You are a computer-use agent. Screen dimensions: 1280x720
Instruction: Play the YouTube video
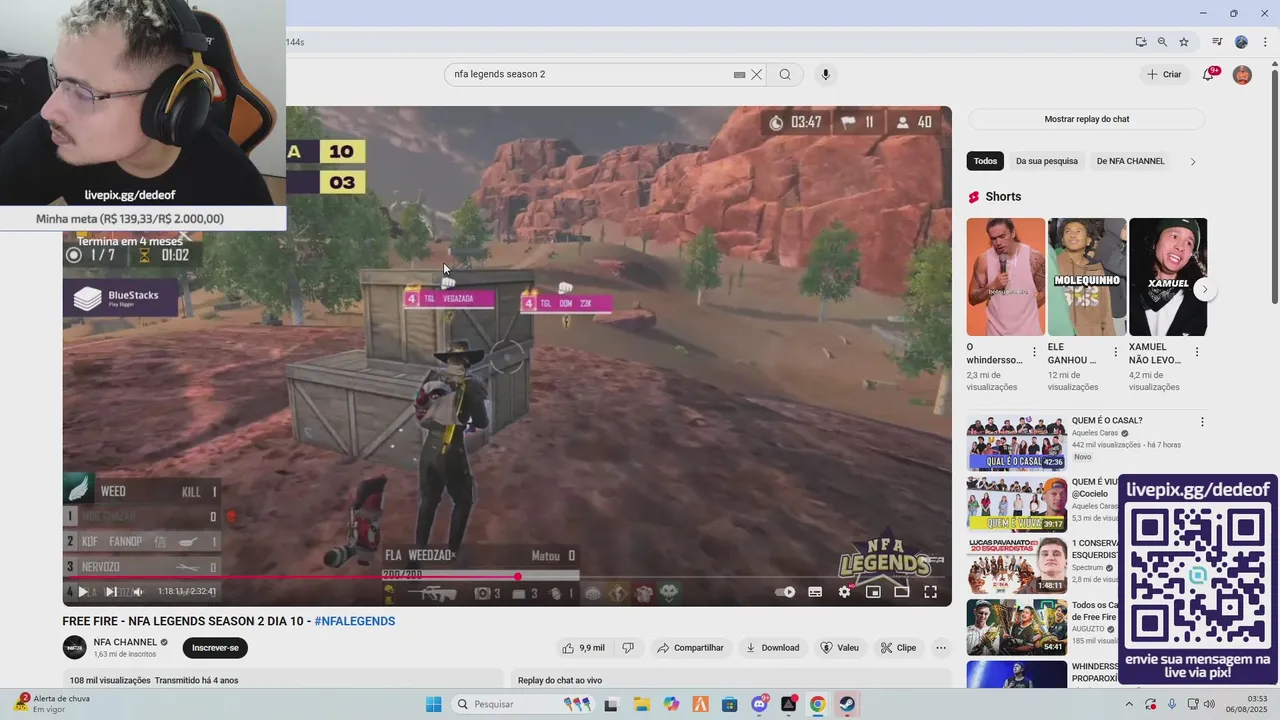(83, 592)
